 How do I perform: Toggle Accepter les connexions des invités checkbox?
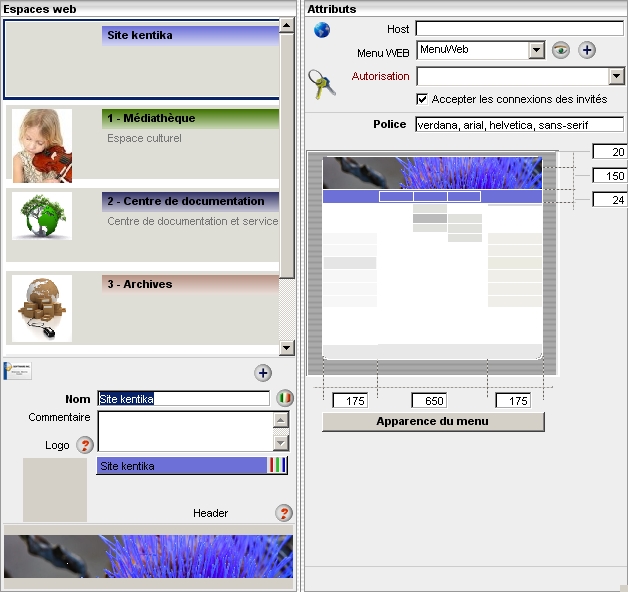click(x=422, y=99)
